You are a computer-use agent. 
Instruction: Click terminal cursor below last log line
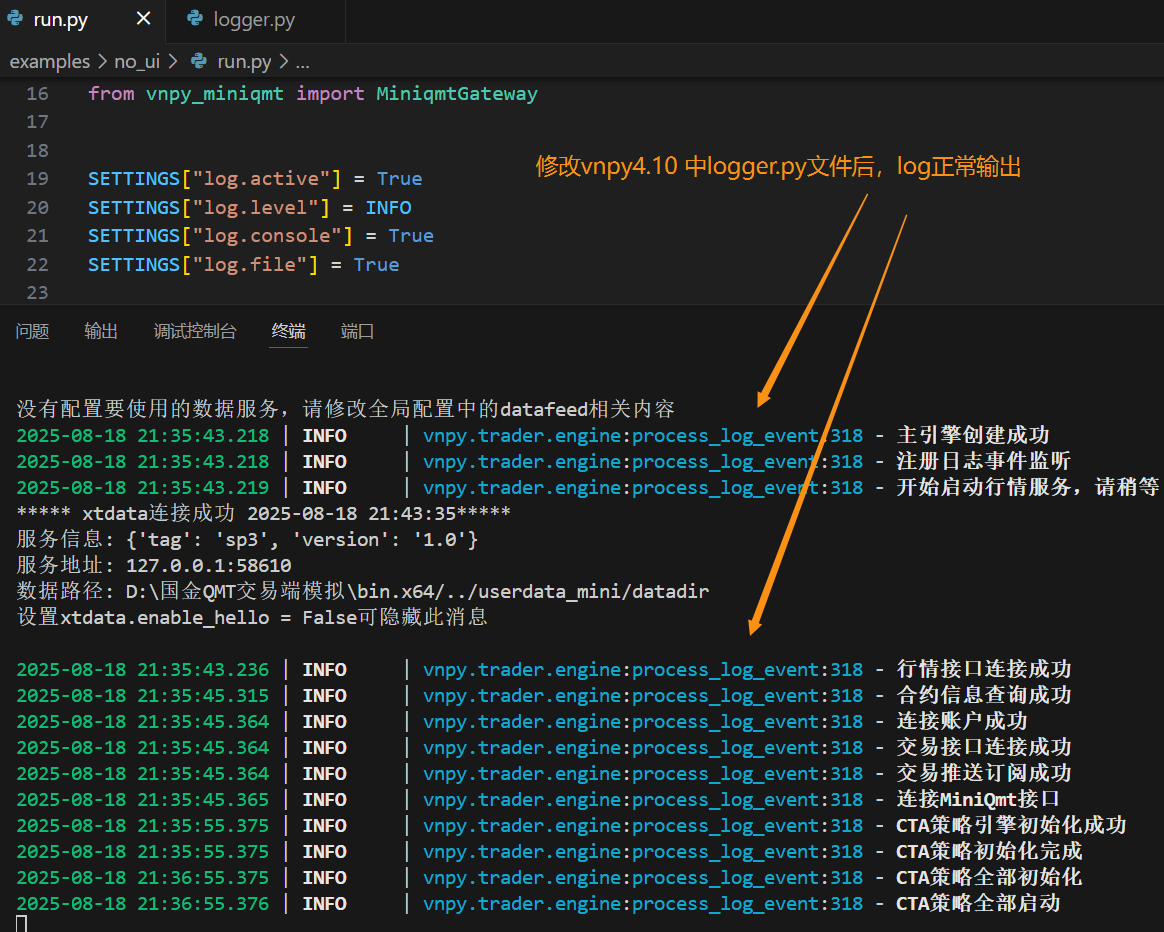(22, 924)
